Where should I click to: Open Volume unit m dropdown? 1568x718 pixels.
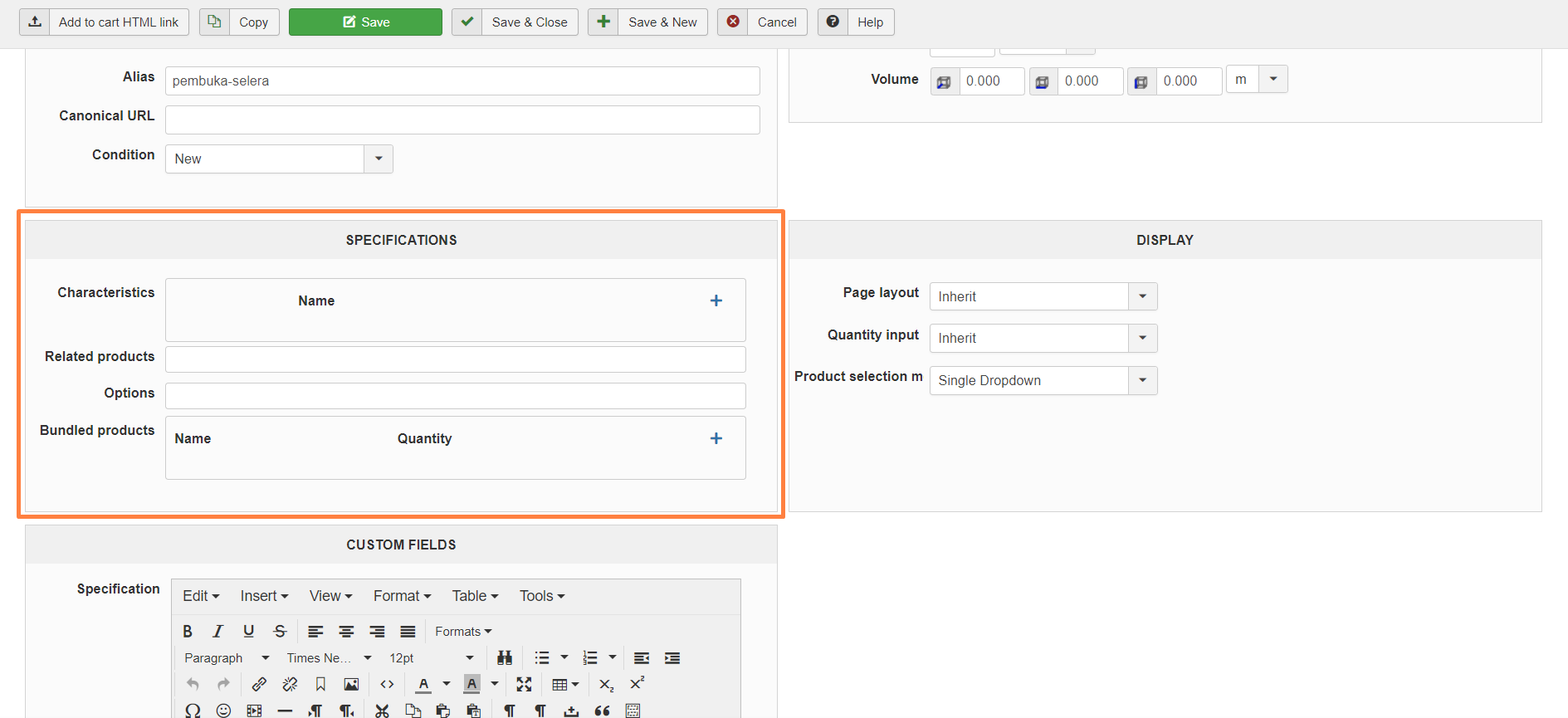[x=1257, y=80]
